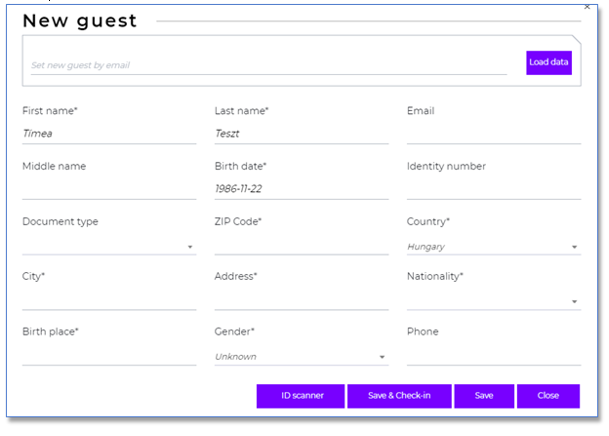The height and width of the screenshot is (436, 609).
Task: Open the ID scanner
Action: click(301, 396)
